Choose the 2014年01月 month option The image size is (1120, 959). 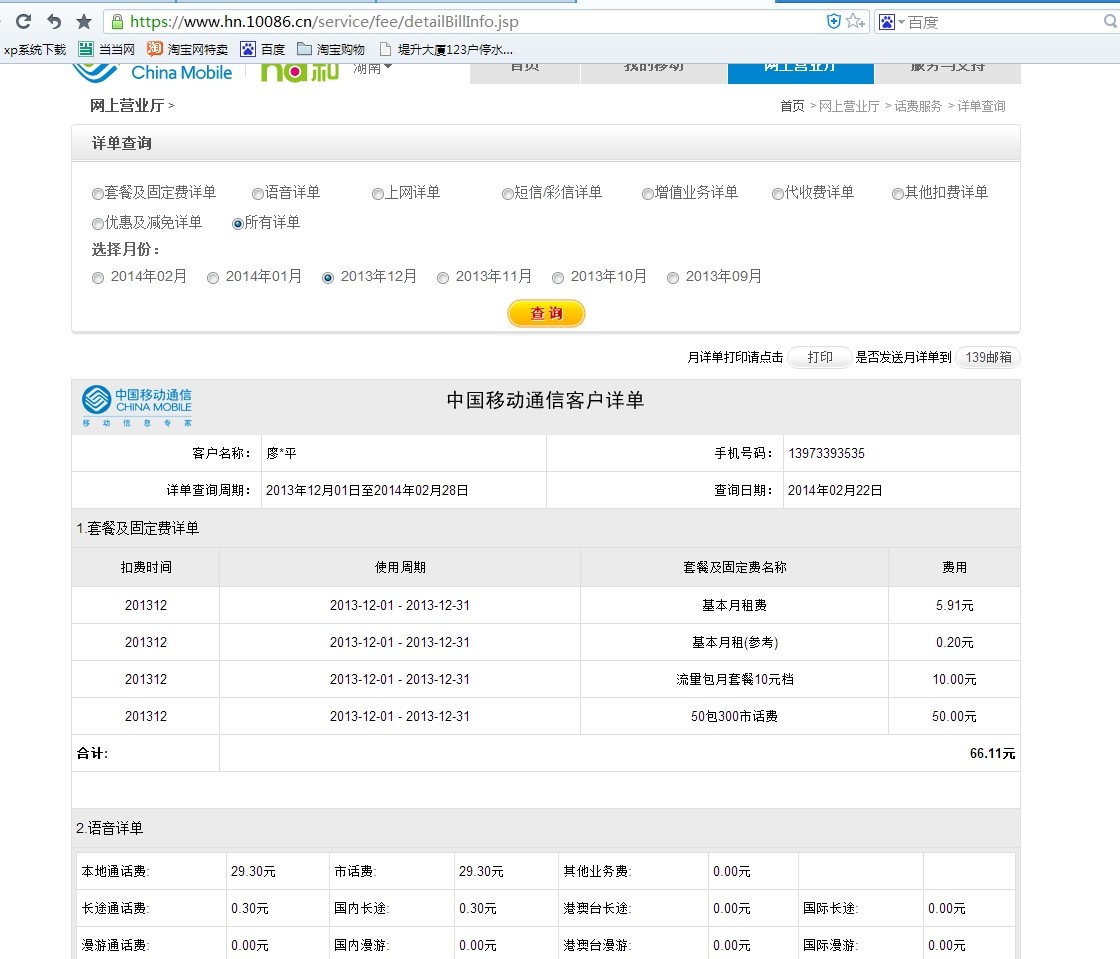[213, 278]
